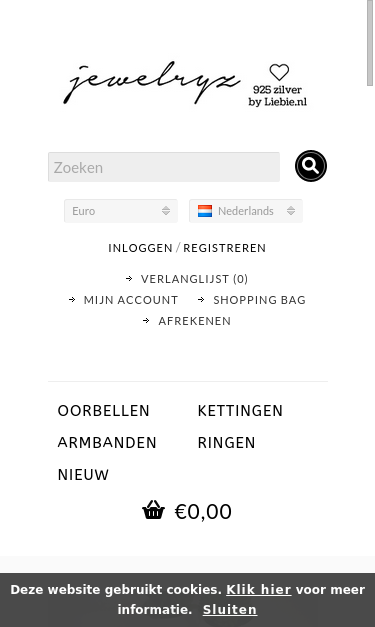Open the Euro currency dropdown
Viewport: 375px width, 627px height.
[x=121, y=211]
